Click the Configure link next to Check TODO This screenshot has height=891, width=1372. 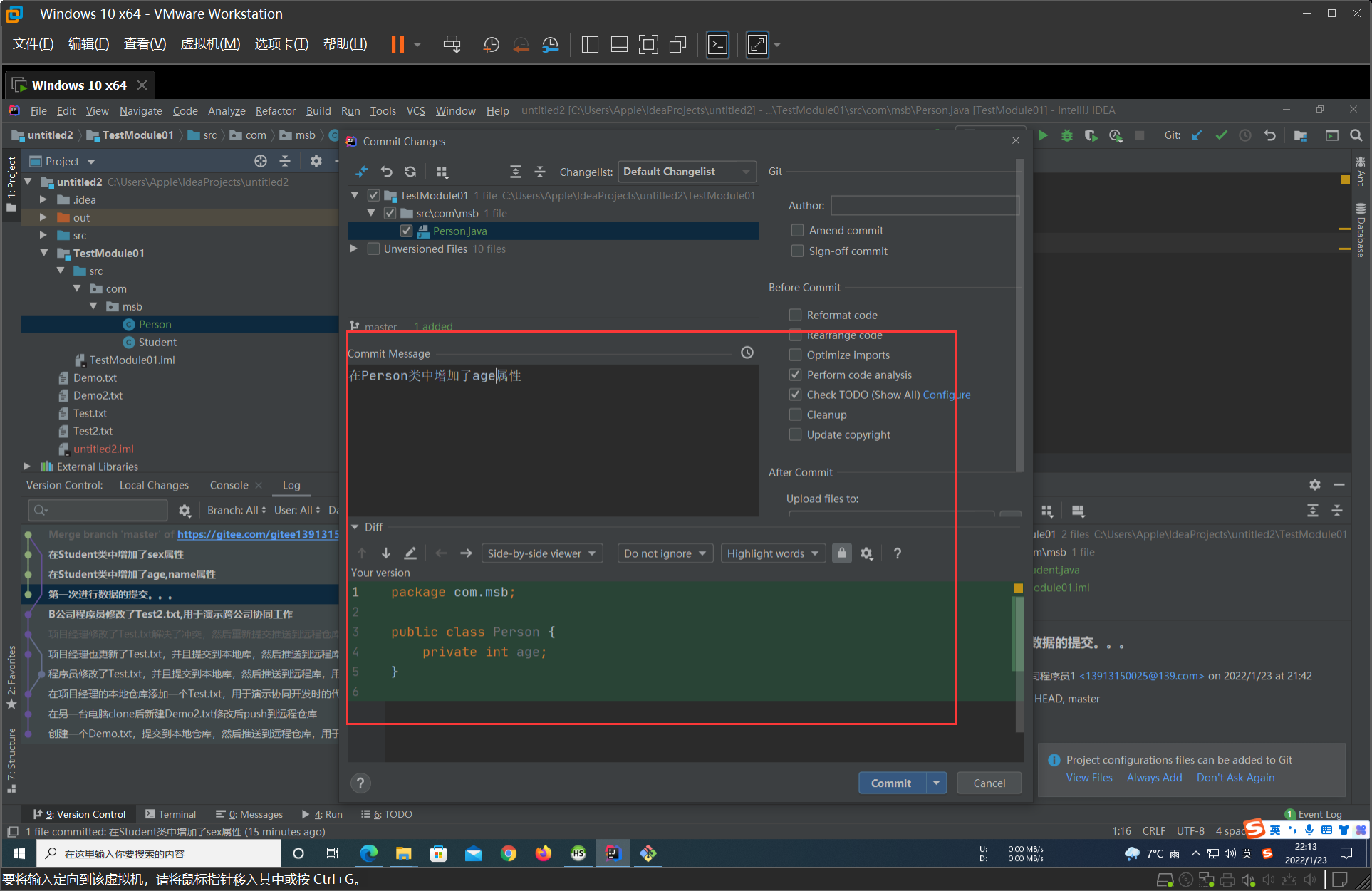[x=947, y=395]
